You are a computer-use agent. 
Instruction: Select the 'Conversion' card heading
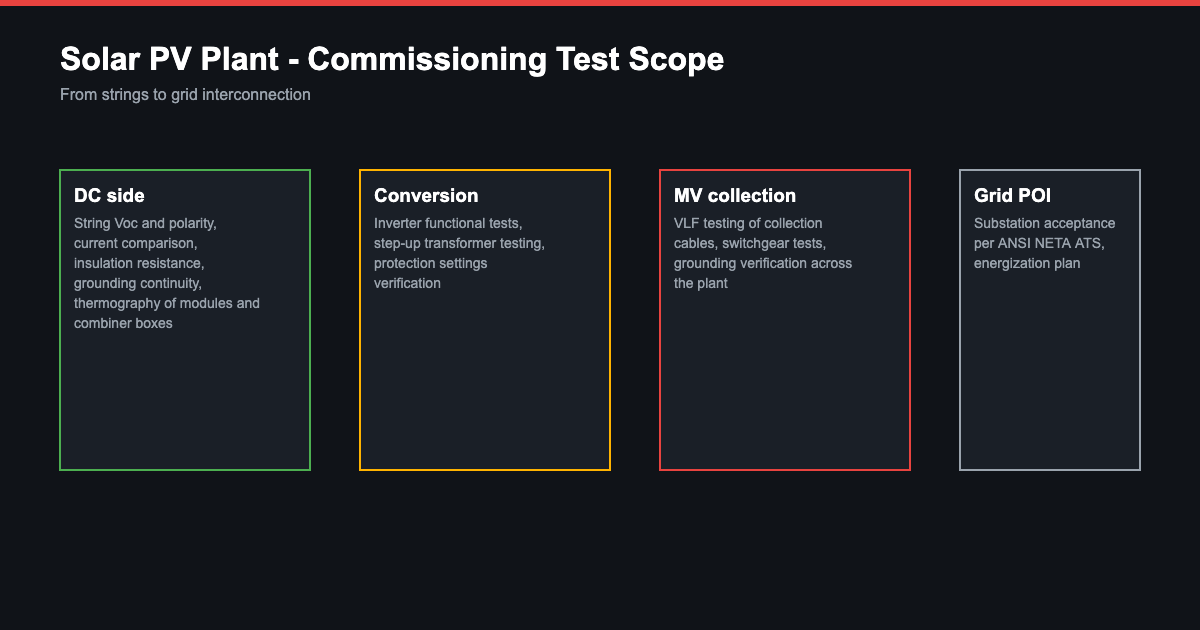[x=426, y=196]
